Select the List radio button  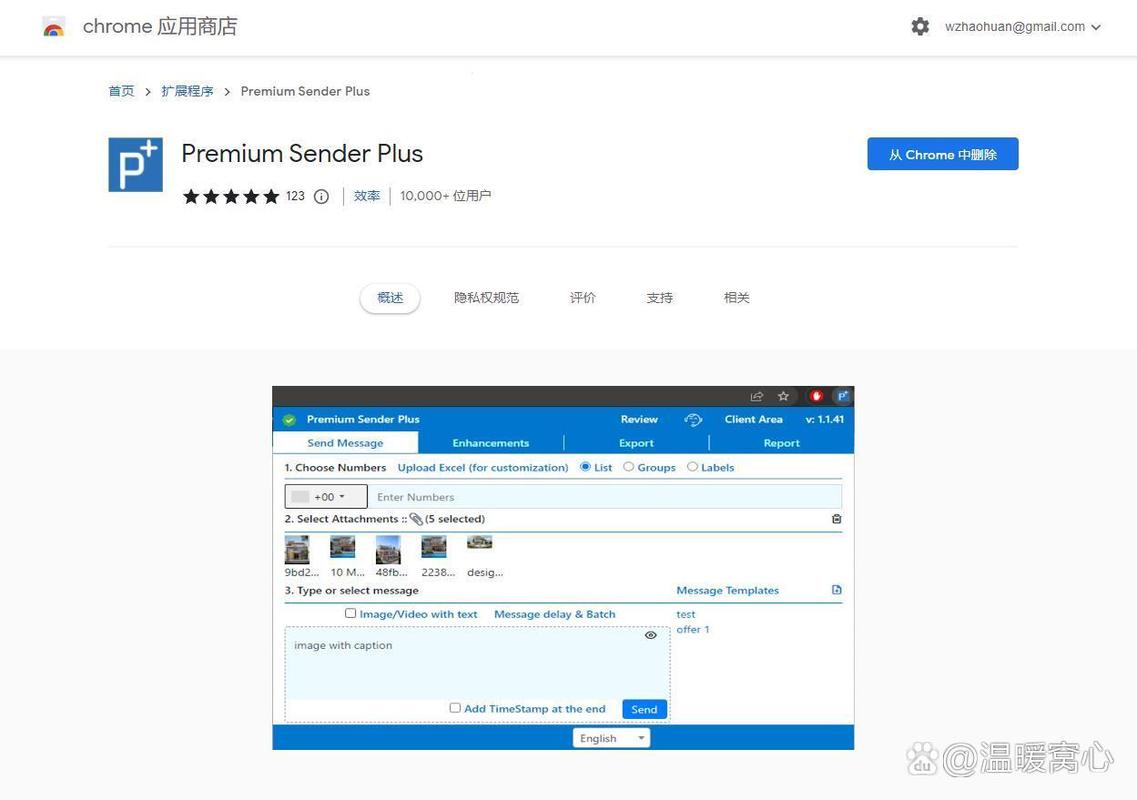click(585, 467)
